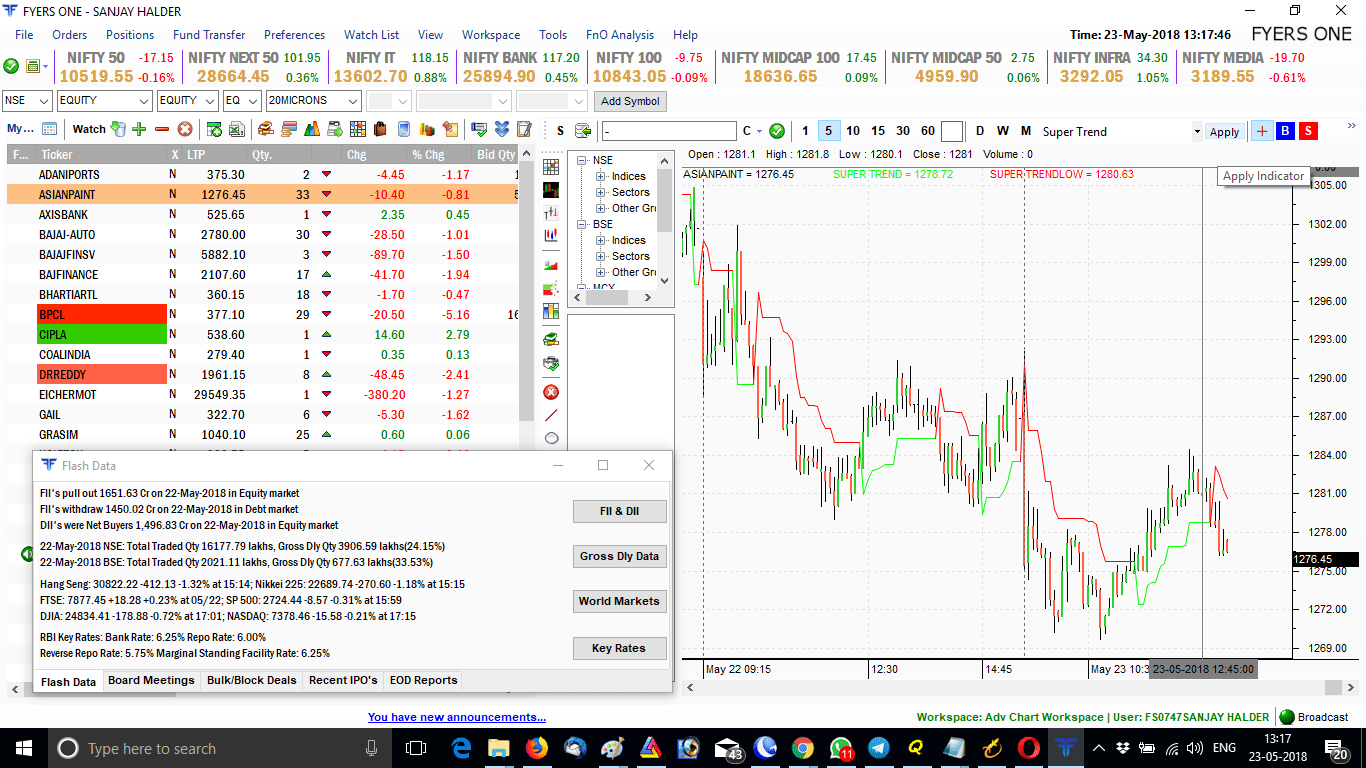
Task: Click the database green arrow icon next to S
Action: pos(583,131)
